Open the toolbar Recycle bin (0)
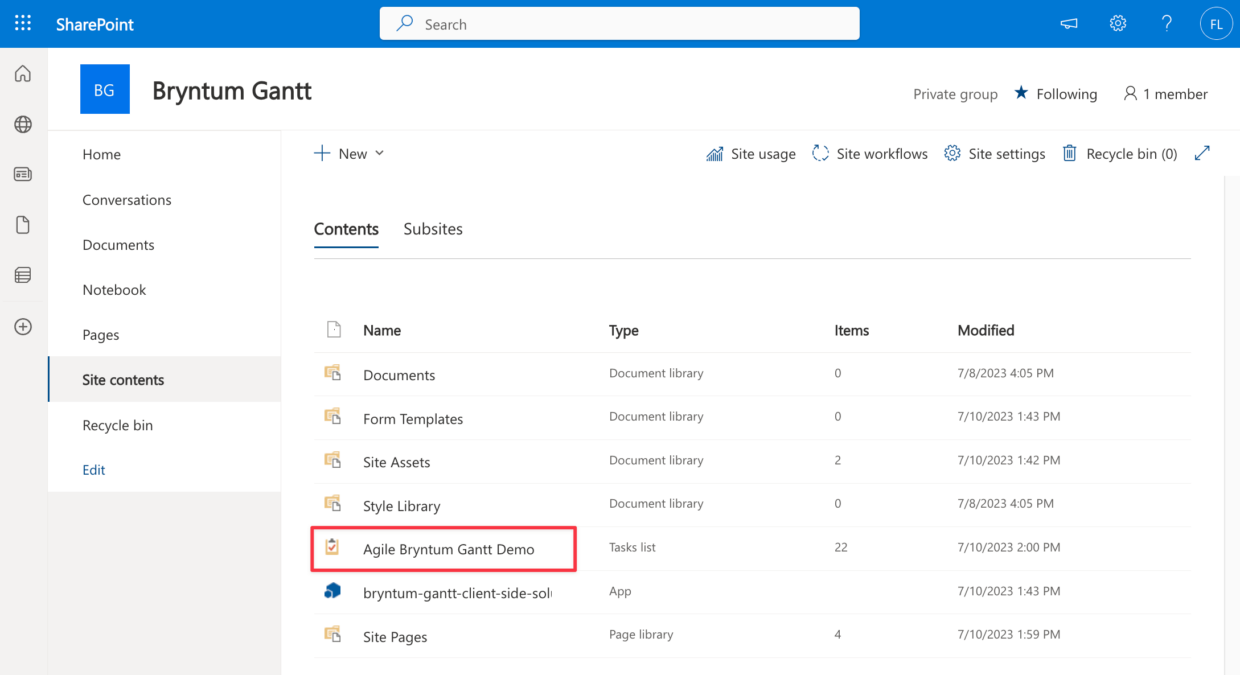Viewport: 1240px width, 675px height. pyautogui.click(x=1119, y=153)
